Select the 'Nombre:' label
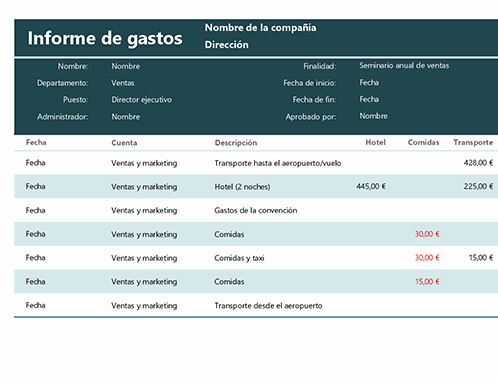The height and width of the screenshot is (382, 498). [x=73, y=66]
